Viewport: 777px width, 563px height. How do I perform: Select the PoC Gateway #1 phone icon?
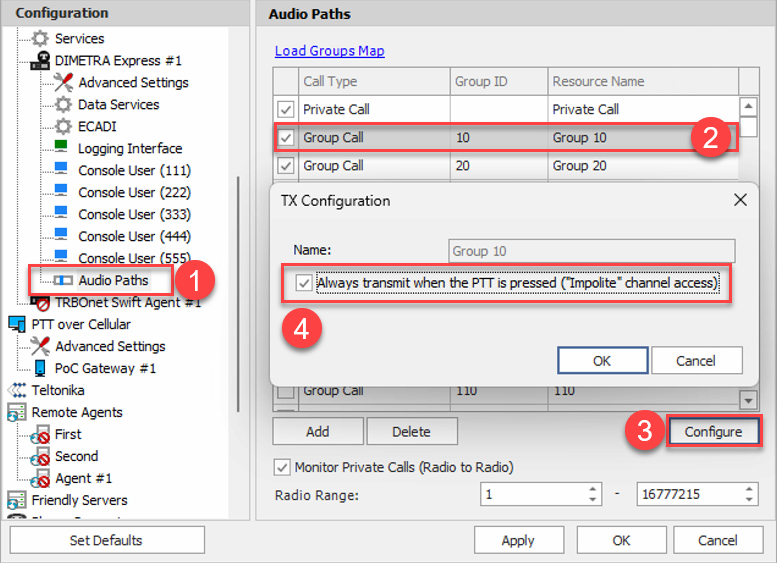point(40,369)
